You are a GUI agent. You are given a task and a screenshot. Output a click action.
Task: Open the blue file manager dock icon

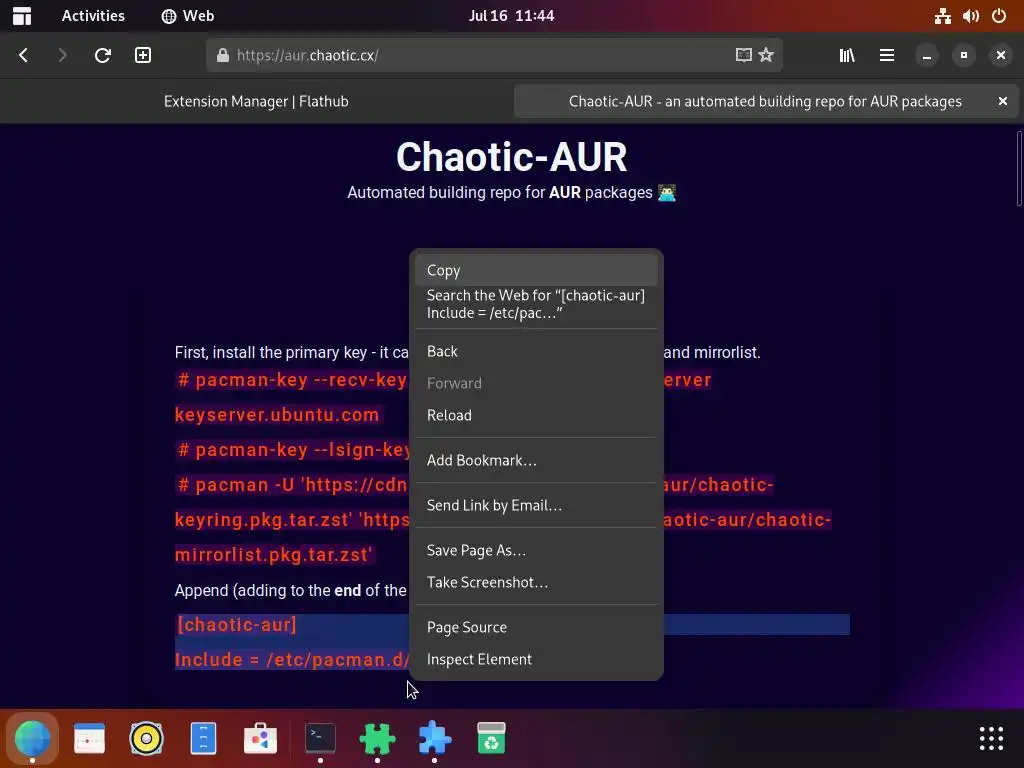(203, 738)
